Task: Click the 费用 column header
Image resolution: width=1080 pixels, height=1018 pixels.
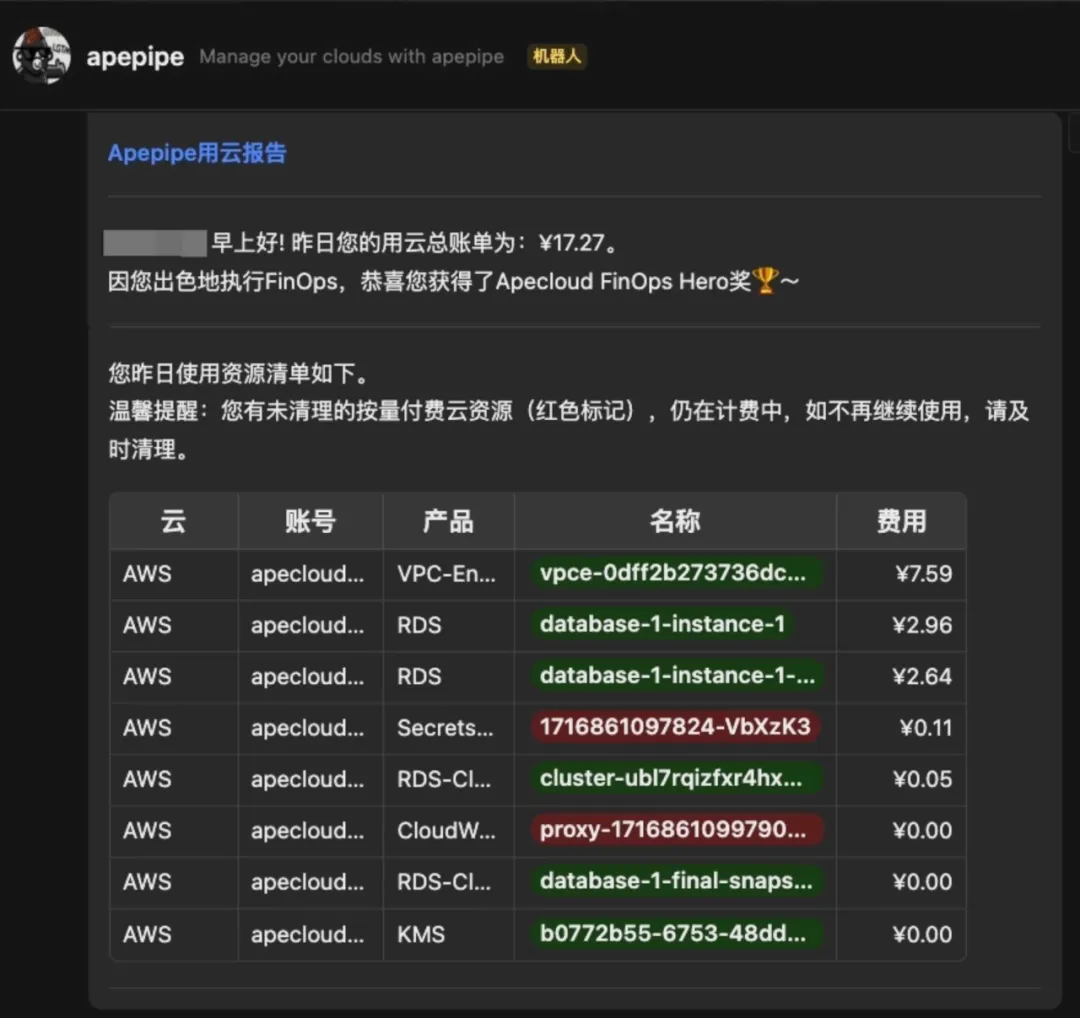Action: [x=901, y=521]
